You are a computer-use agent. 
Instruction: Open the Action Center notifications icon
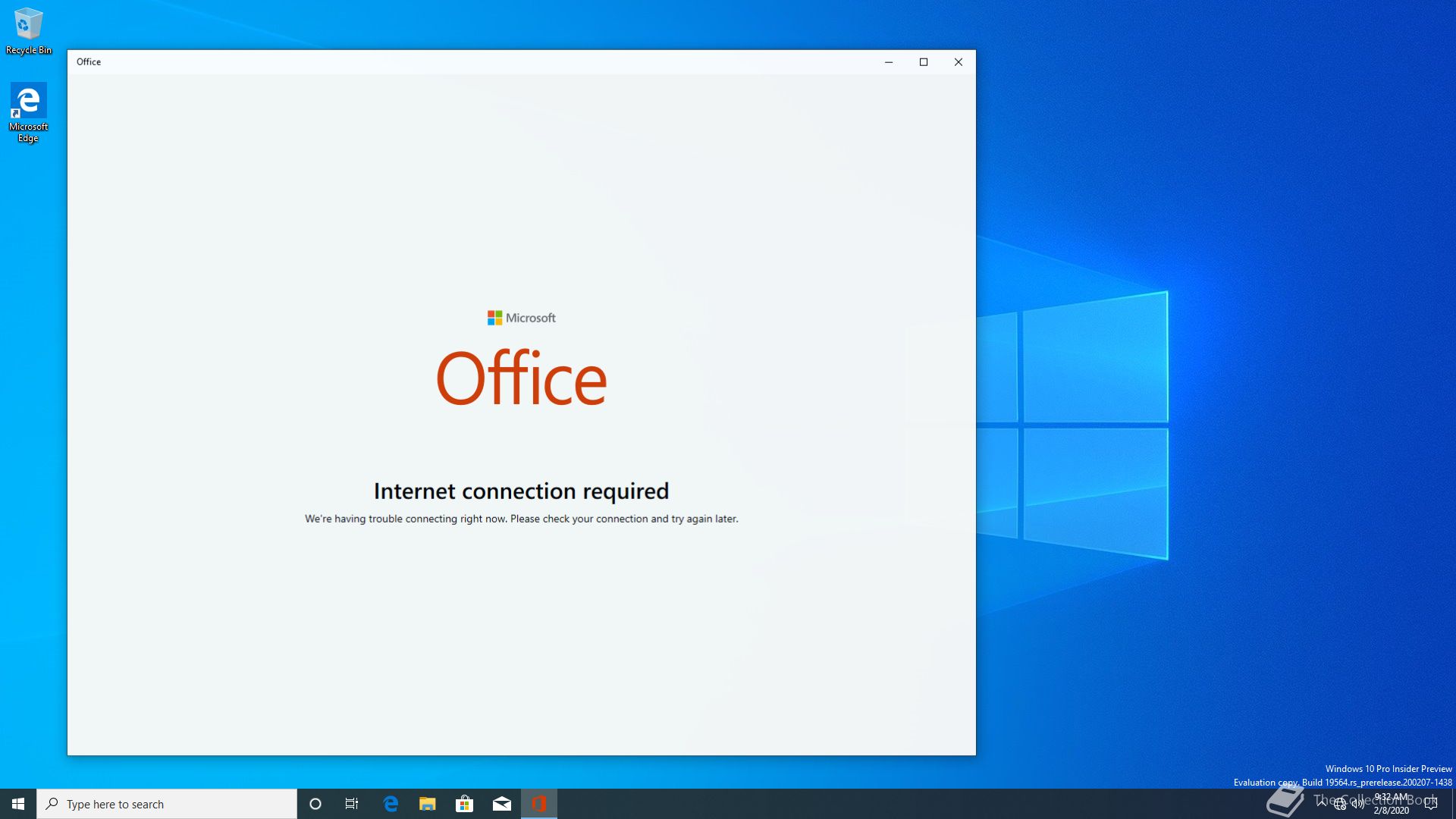point(1431,804)
